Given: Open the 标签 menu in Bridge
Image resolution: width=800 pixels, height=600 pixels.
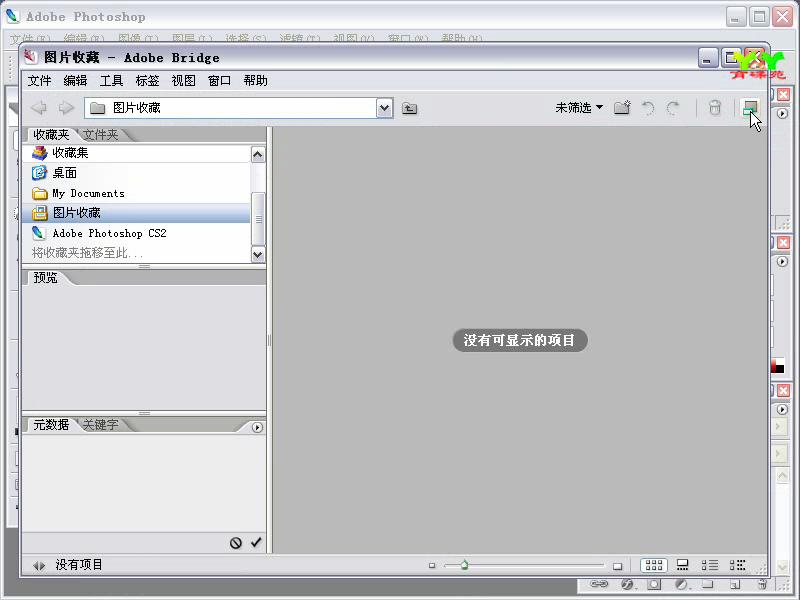Looking at the screenshot, I should pos(147,81).
